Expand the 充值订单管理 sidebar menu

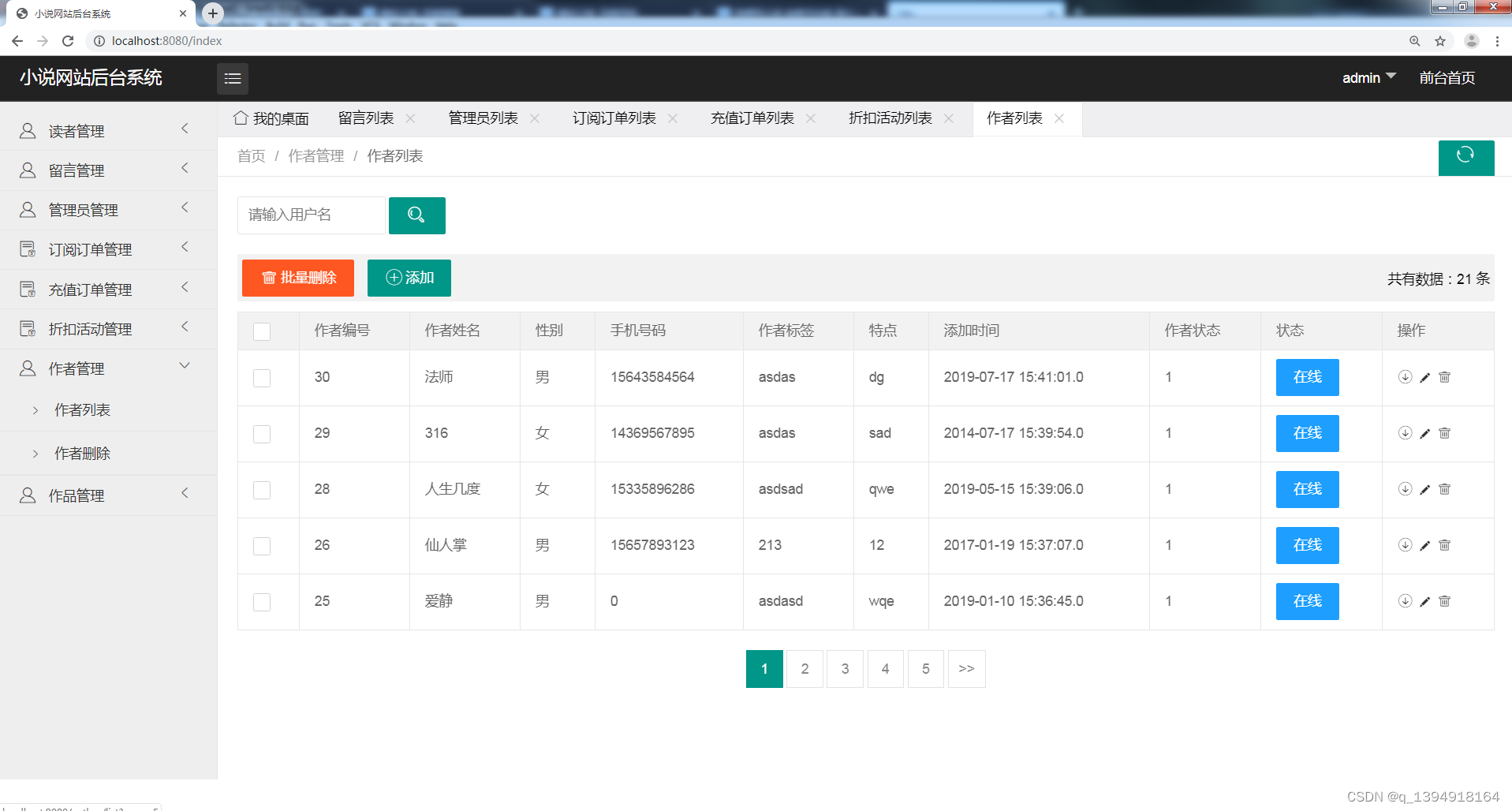click(108, 290)
